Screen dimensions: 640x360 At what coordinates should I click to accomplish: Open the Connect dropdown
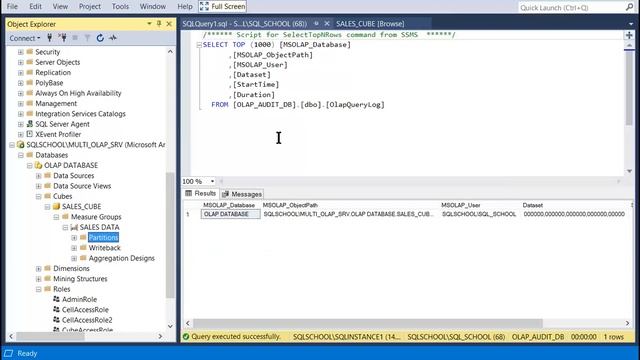tap(24, 38)
